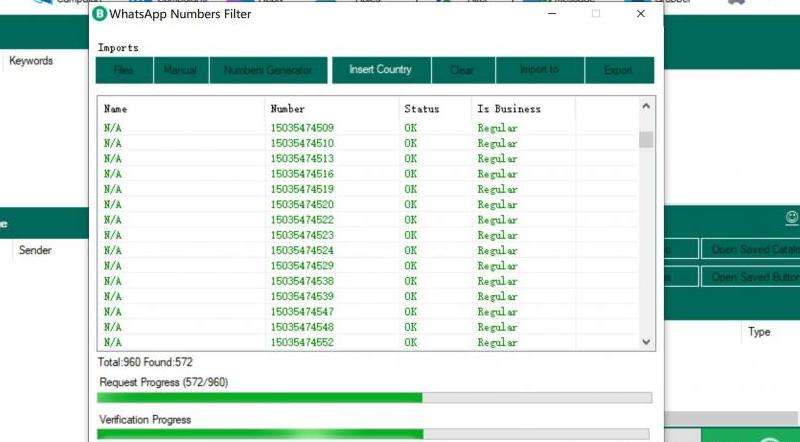Click the scroll down arrow in list

[x=646, y=342]
